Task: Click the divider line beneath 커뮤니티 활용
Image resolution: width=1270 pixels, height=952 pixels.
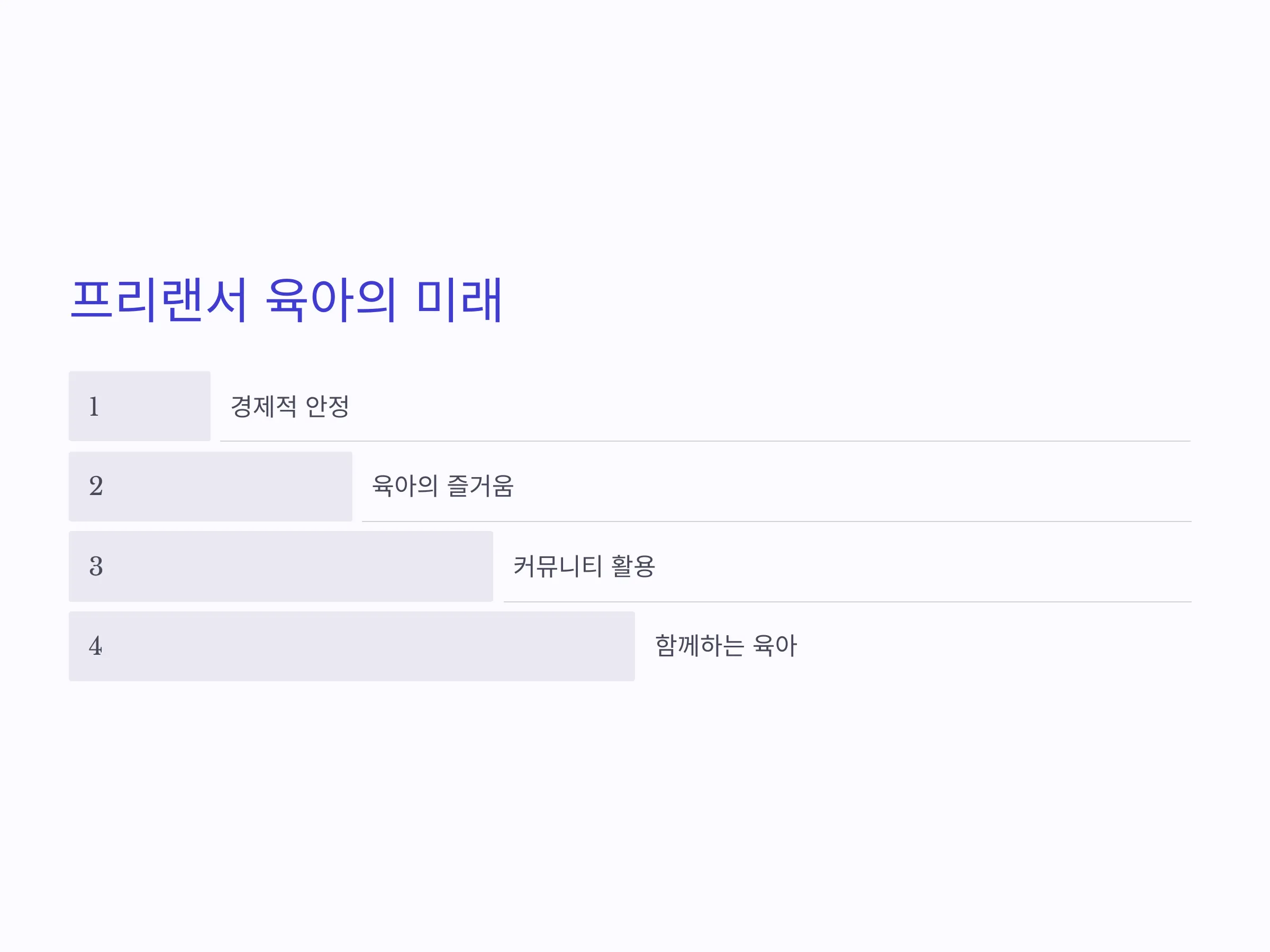Action: [847, 601]
